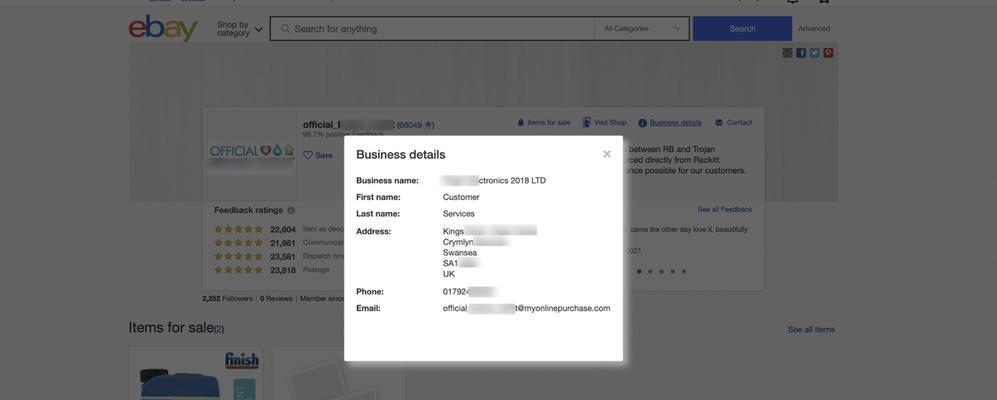
Task: Open the See all Feedback link
Action: point(724,209)
